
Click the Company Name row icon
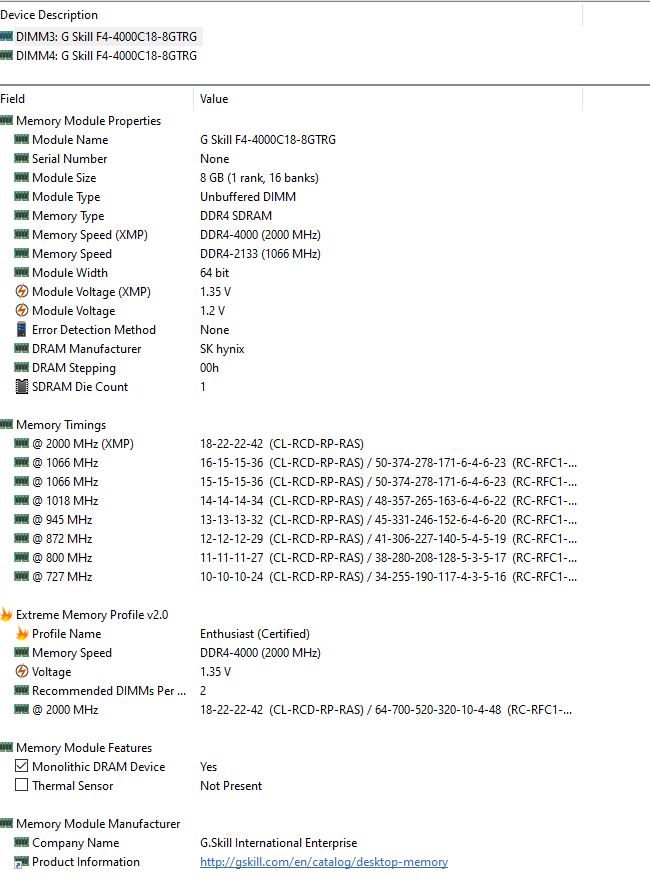pos(22,843)
